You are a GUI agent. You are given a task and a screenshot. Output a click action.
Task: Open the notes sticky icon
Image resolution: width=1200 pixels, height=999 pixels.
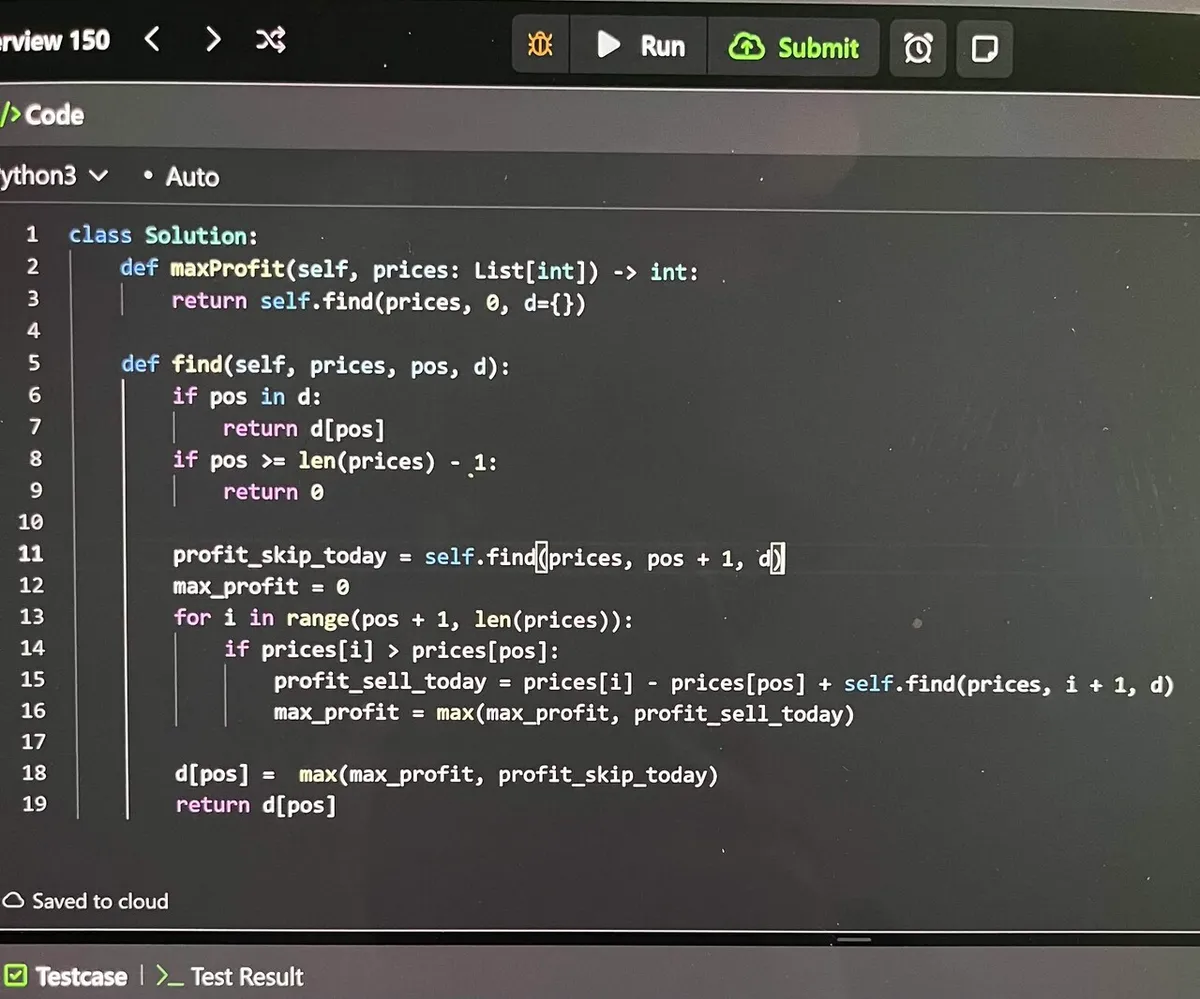[984, 48]
